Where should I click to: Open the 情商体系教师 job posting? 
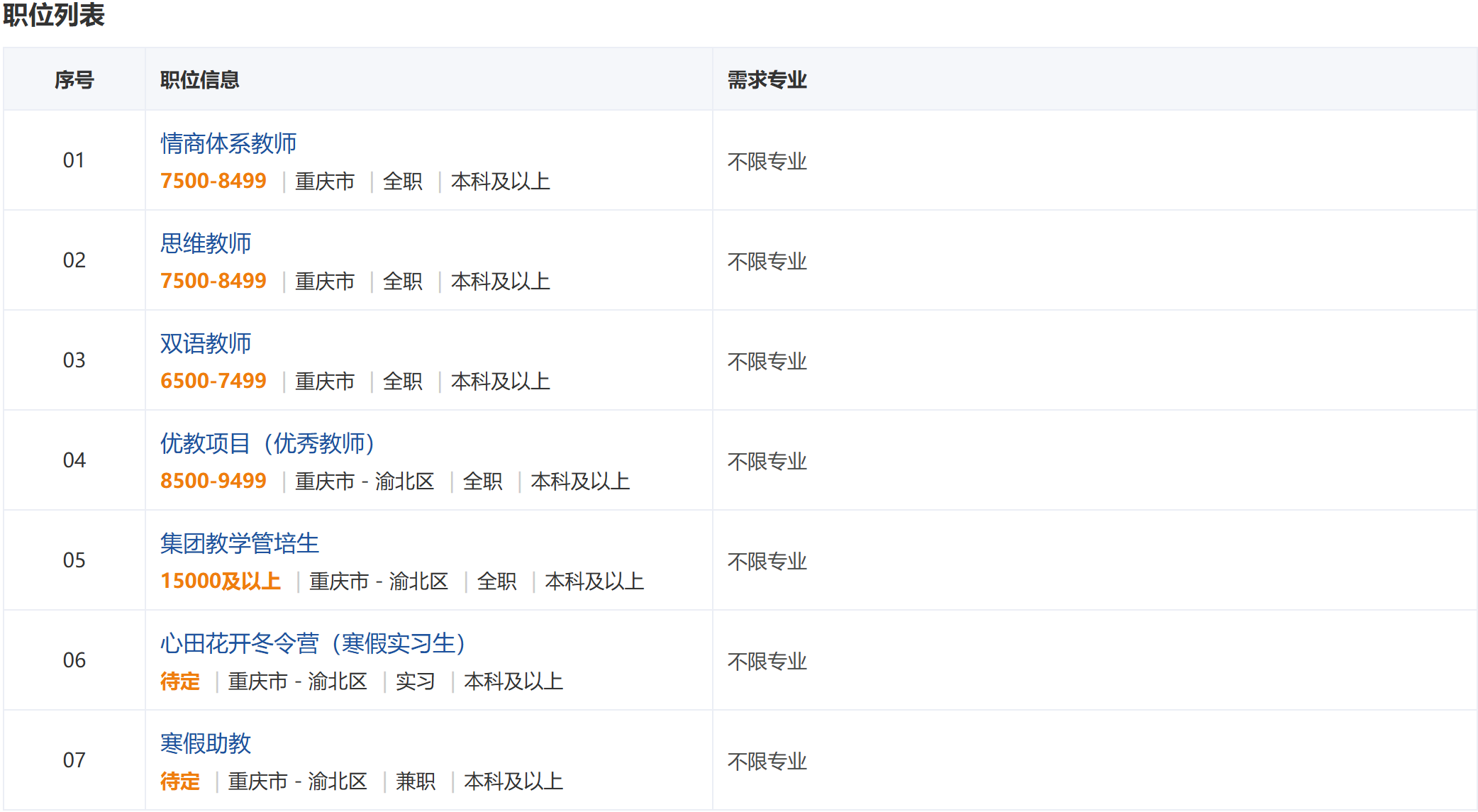(x=228, y=143)
